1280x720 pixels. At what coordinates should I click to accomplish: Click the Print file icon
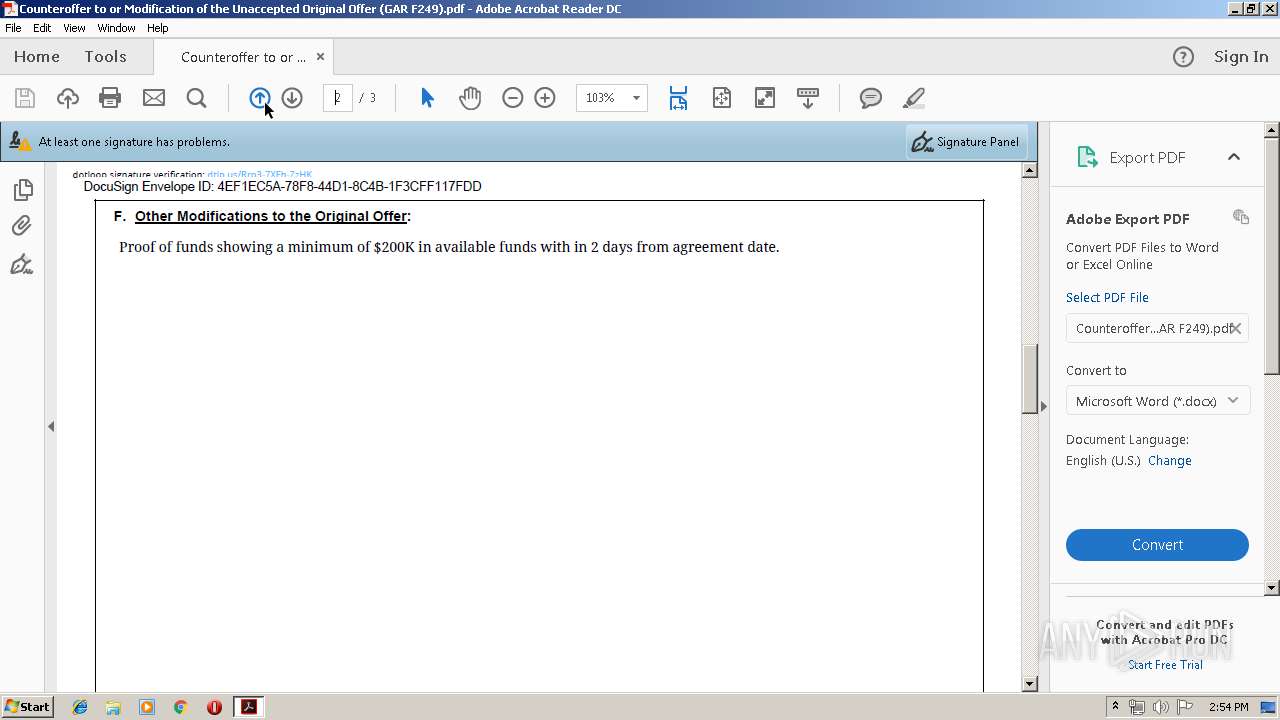click(x=110, y=98)
